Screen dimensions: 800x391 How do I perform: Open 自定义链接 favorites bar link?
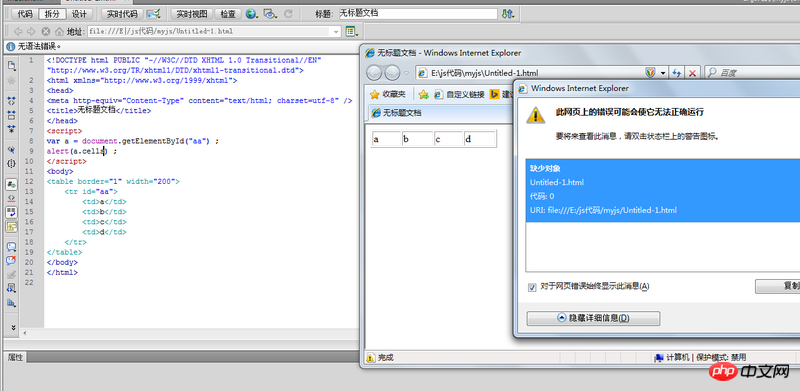(x=459, y=94)
